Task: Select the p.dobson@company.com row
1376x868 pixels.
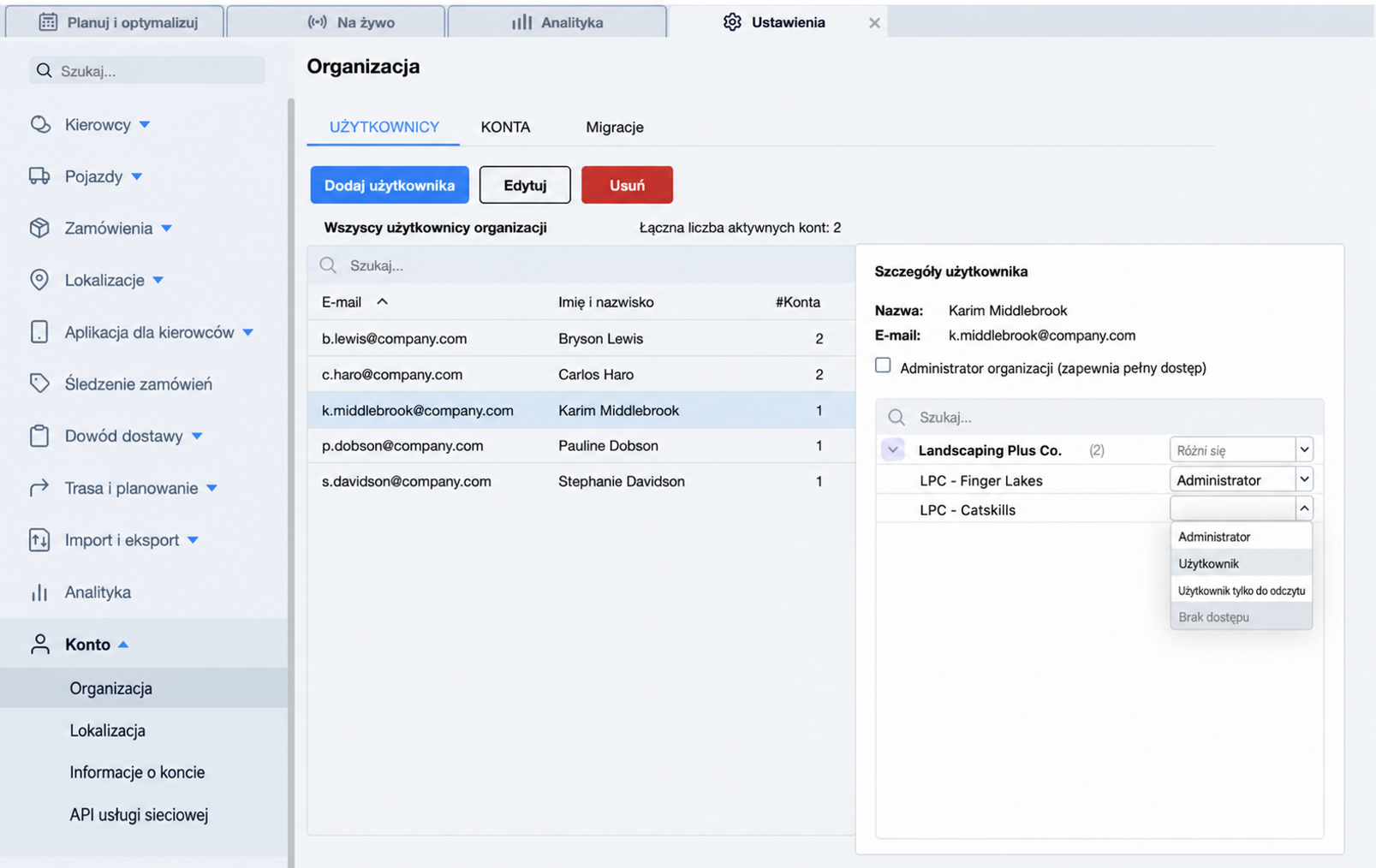Action: [x=581, y=445]
